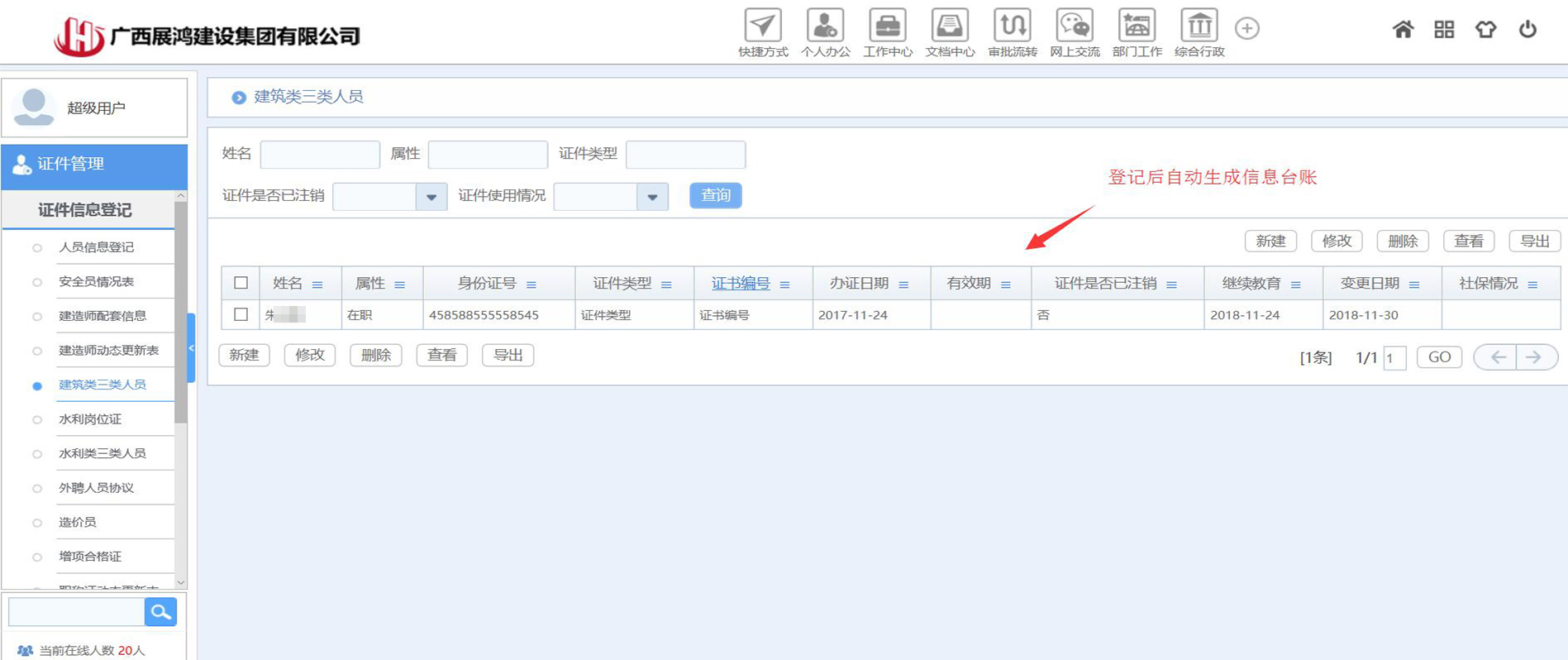Click the 证书编号 column header link
Screen dimensions: 1568x660
741,284
